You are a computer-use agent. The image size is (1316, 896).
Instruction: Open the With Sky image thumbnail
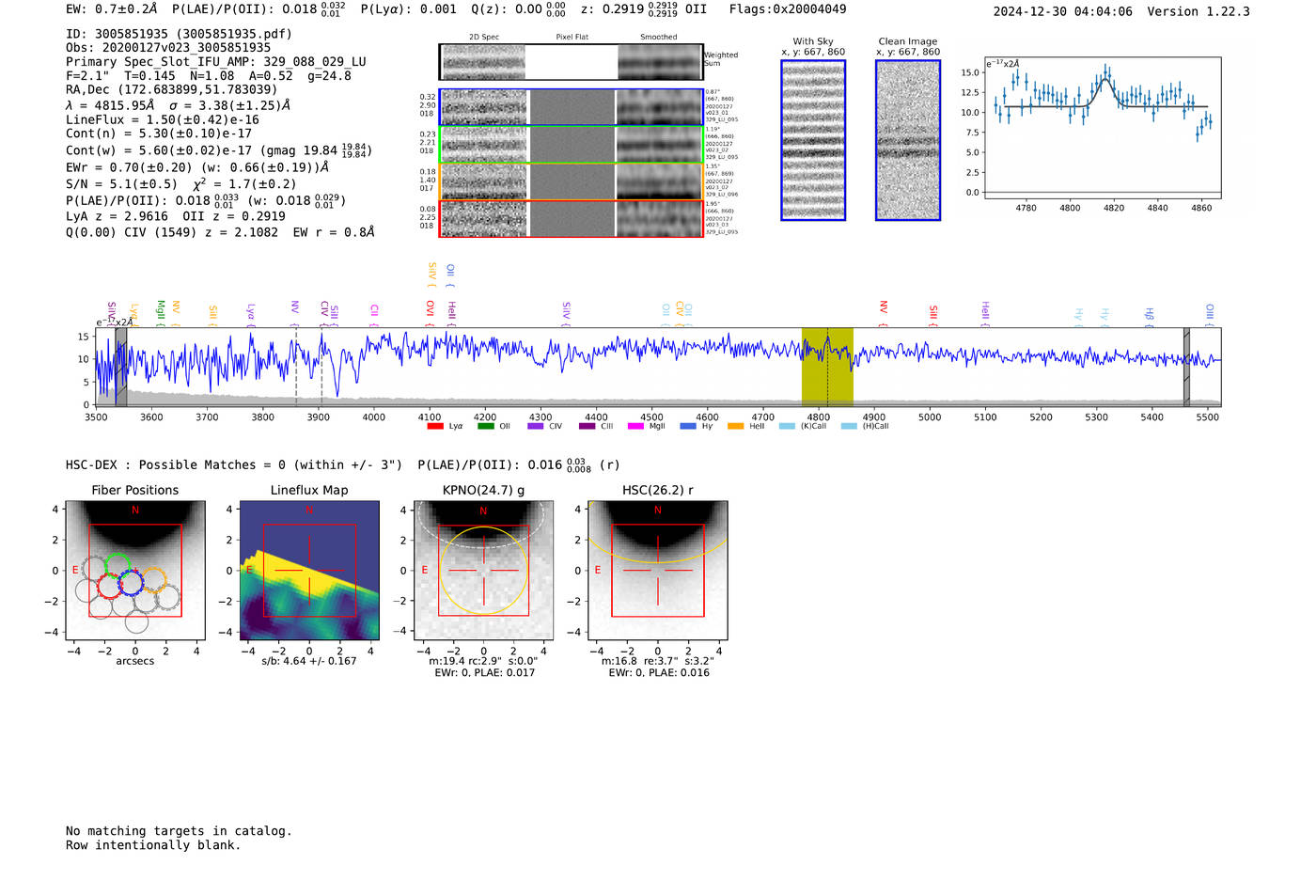click(813, 140)
